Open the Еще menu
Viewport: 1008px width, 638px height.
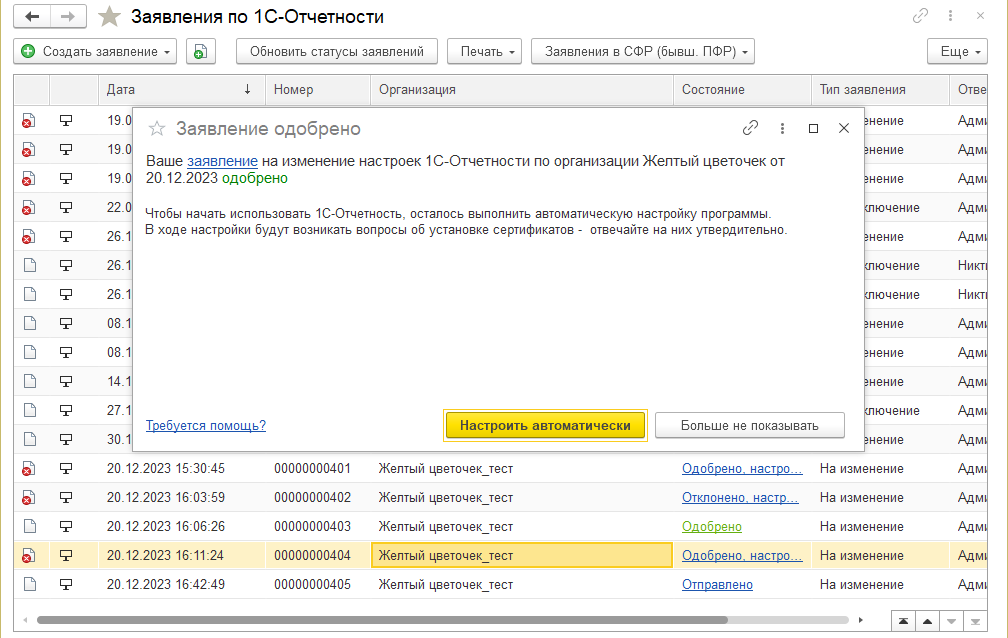click(x=957, y=51)
